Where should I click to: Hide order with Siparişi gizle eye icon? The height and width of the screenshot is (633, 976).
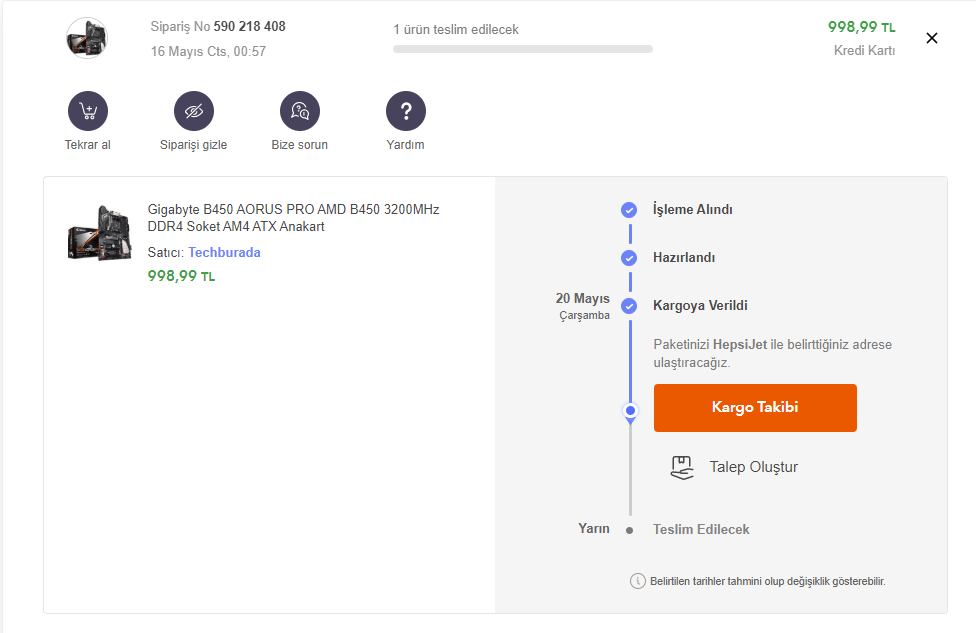194,111
